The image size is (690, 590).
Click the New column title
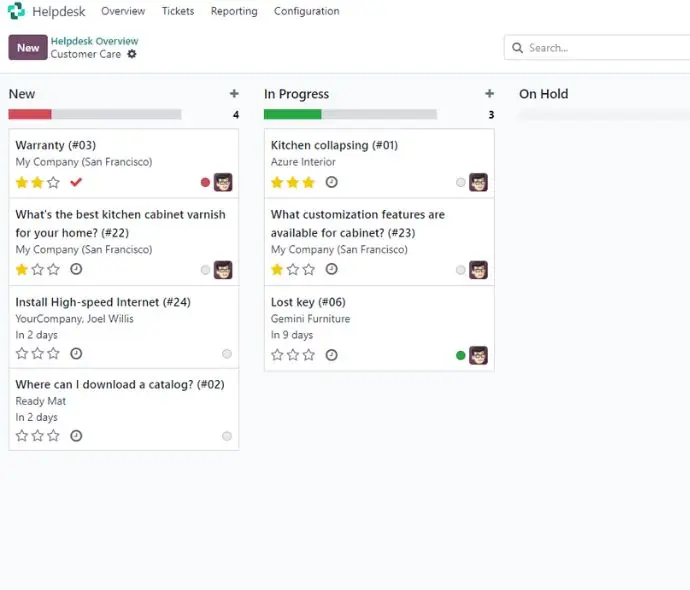22,94
